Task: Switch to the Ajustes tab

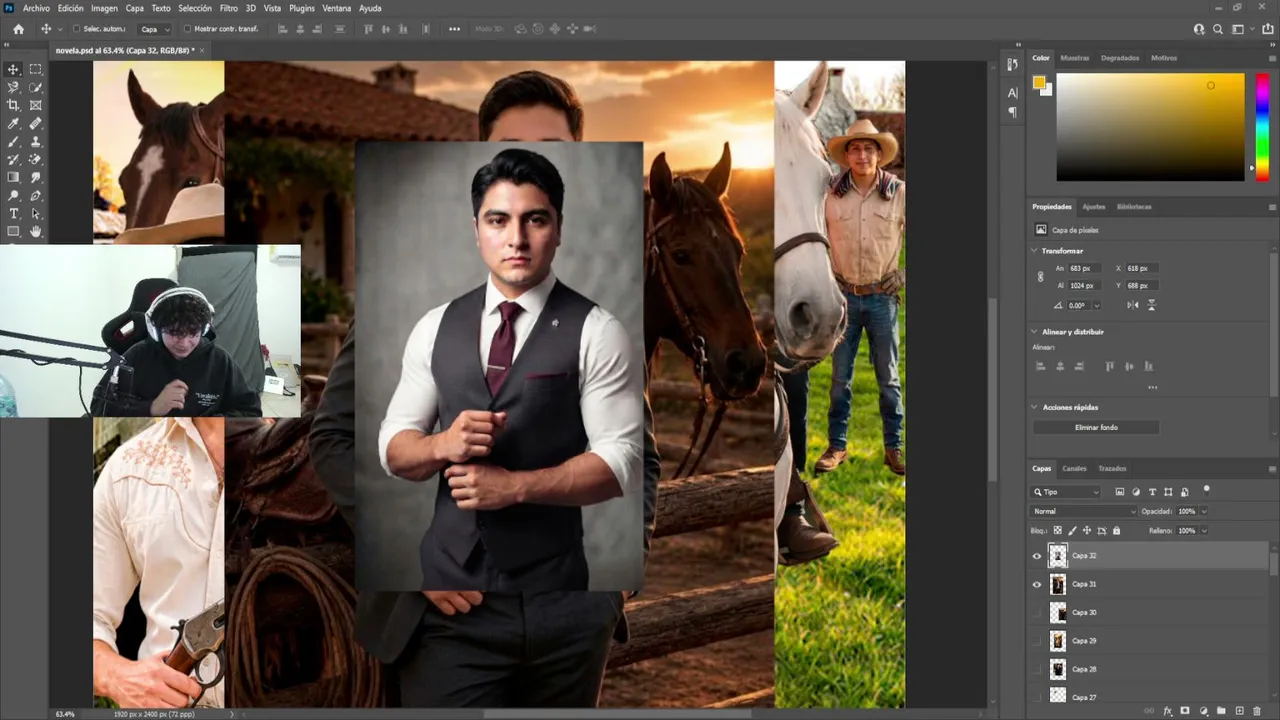Action: [1094, 207]
